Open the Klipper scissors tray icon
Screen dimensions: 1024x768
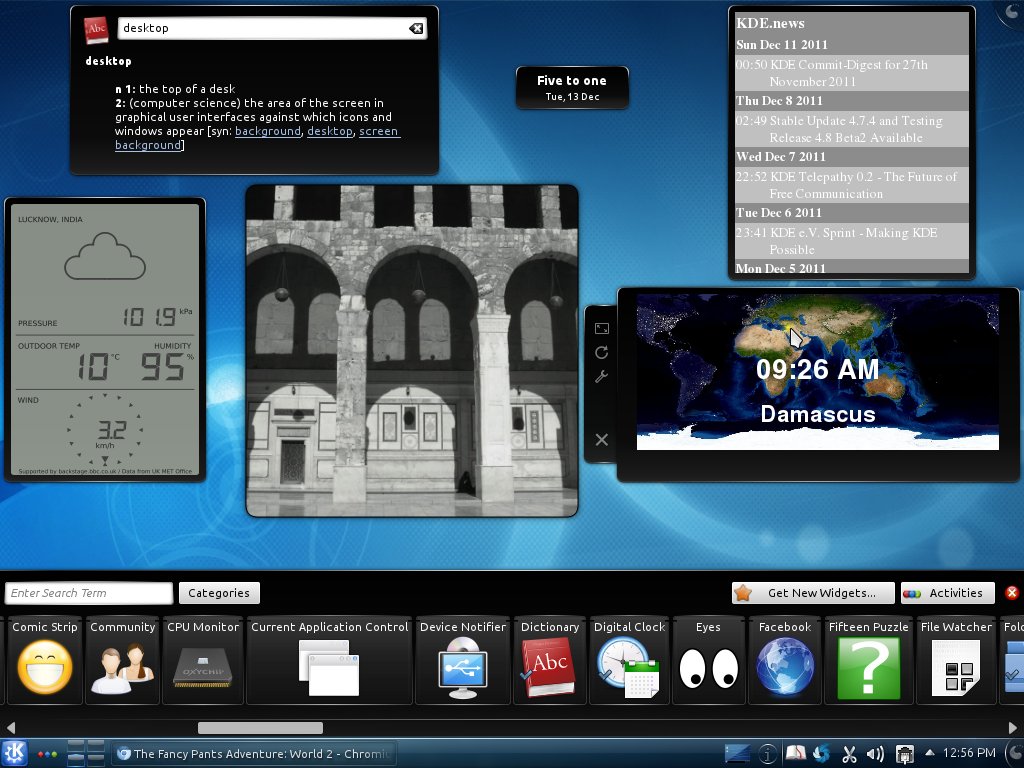[x=849, y=754]
